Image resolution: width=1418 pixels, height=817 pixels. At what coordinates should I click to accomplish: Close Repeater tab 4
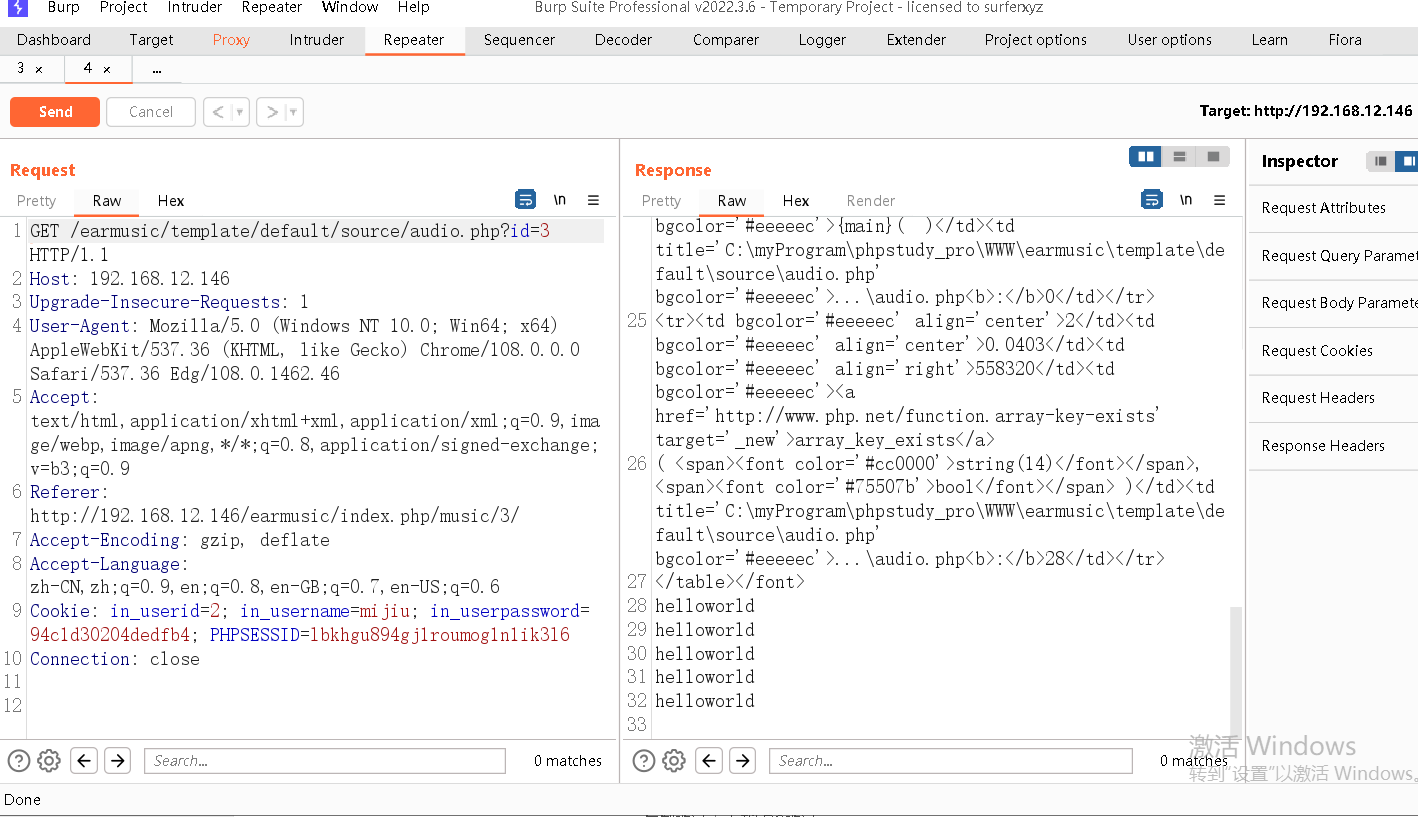click(x=107, y=69)
